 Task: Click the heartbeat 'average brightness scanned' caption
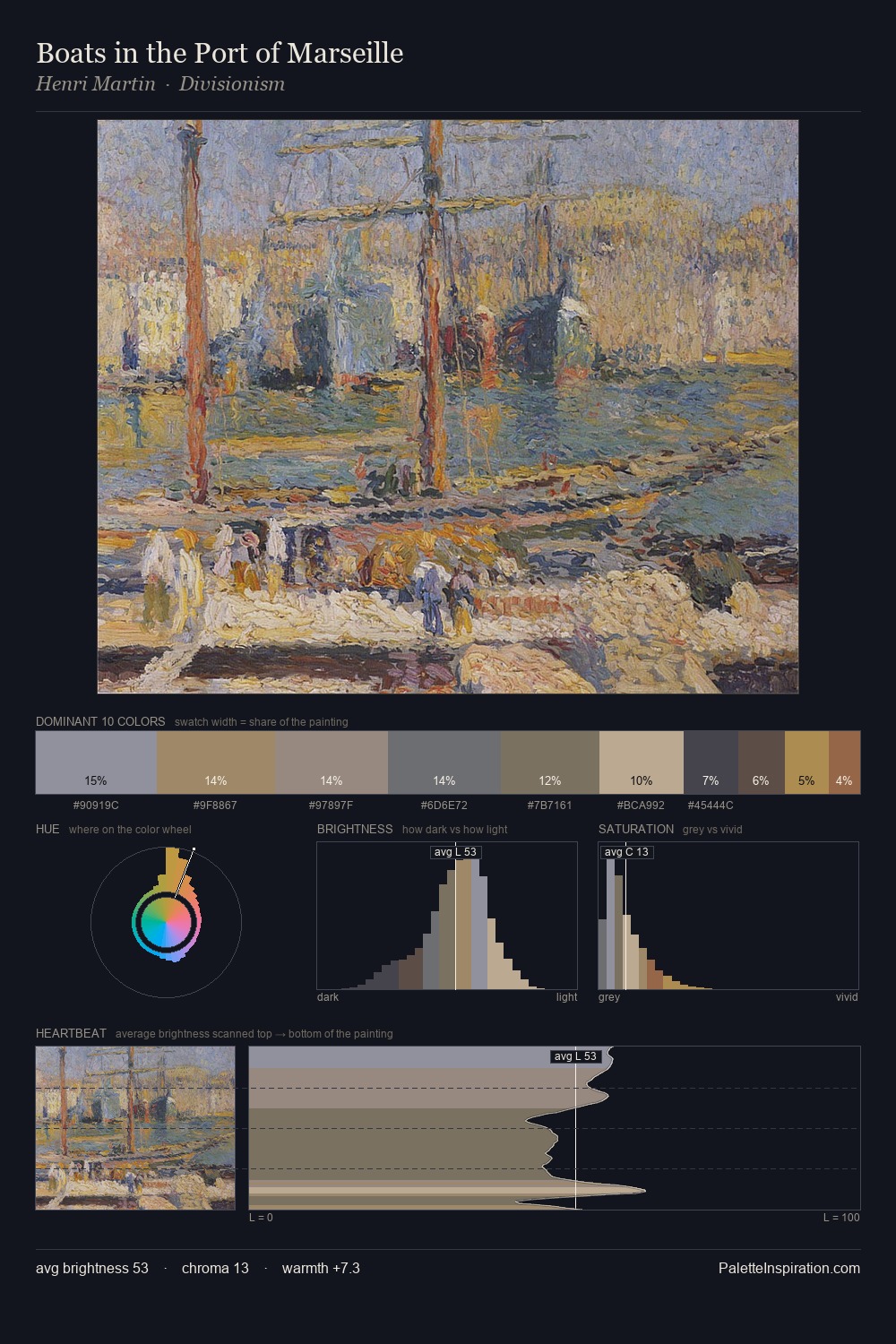tap(254, 1034)
